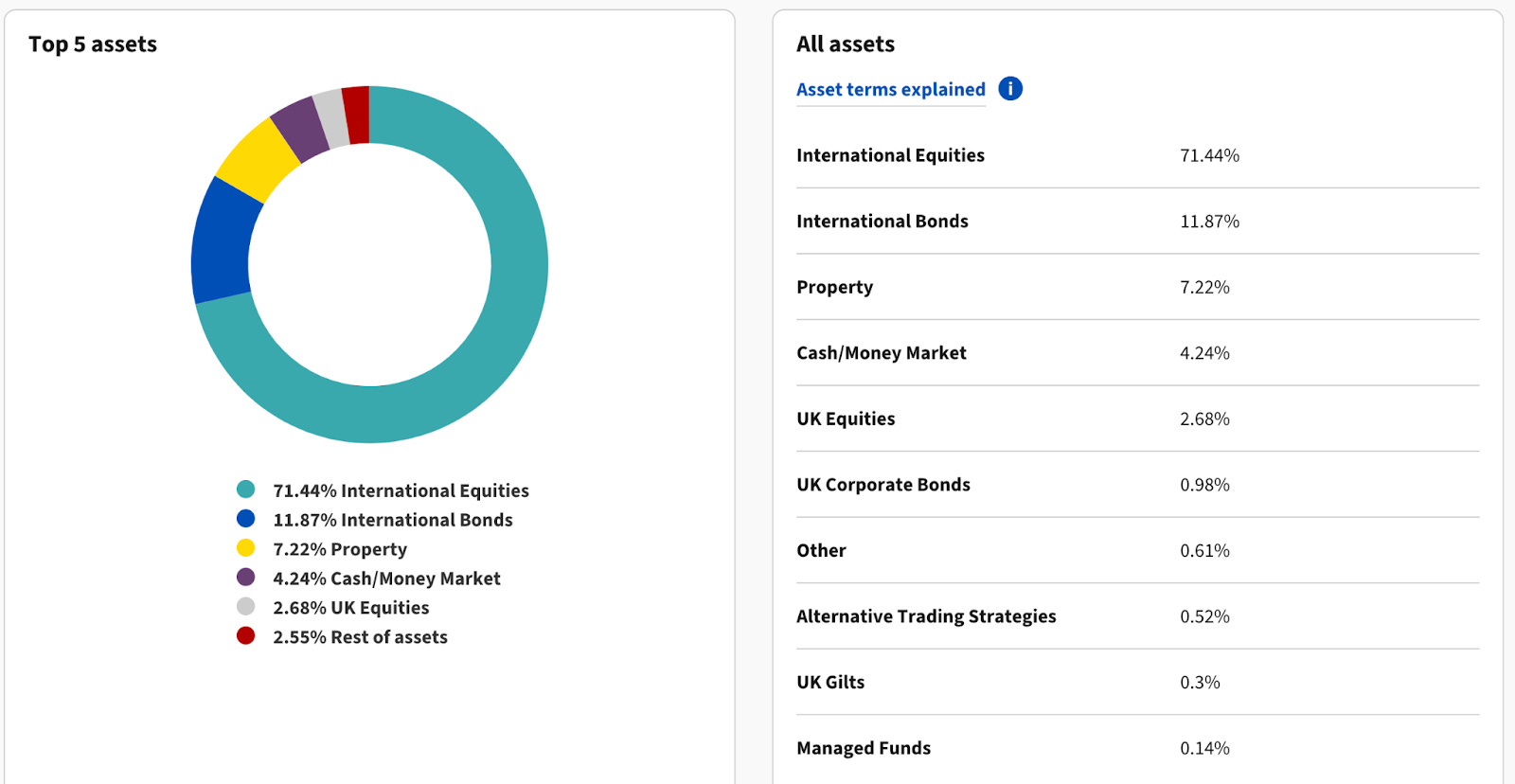Select the blue donut chart segment
Image resolution: width=1515 pixels, height=784 pixels.
pyautogui.click(x=221, y=242)
